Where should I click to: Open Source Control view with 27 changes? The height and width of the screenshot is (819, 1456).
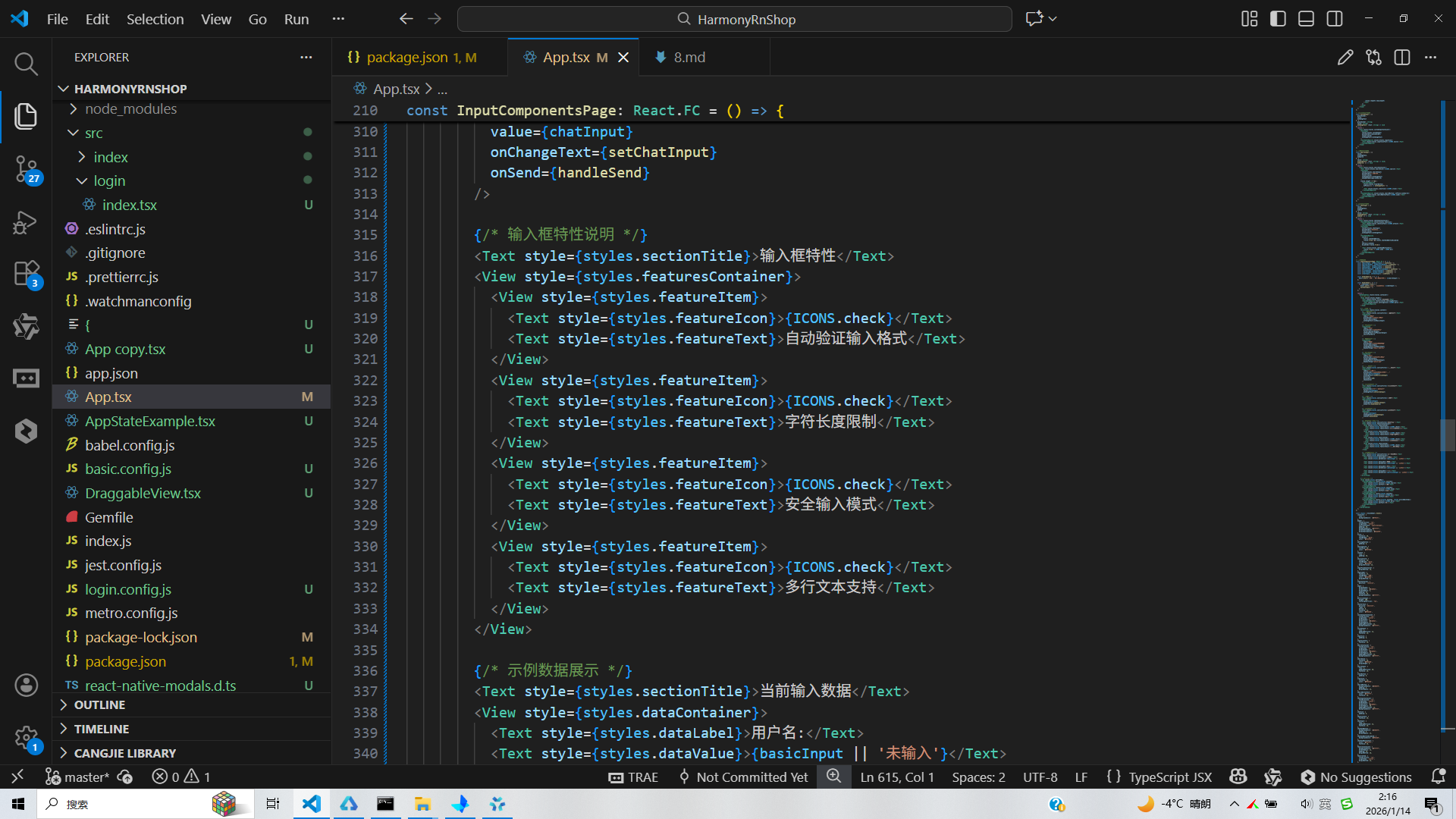coord(26,168)
